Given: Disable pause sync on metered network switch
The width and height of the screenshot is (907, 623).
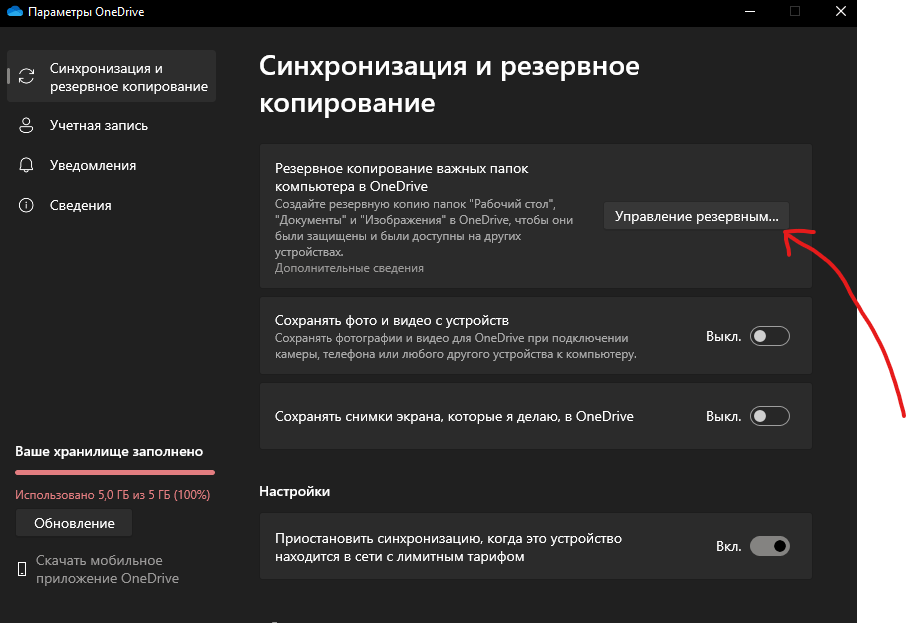Looking at the screenshot, I should tap(769, 546).
